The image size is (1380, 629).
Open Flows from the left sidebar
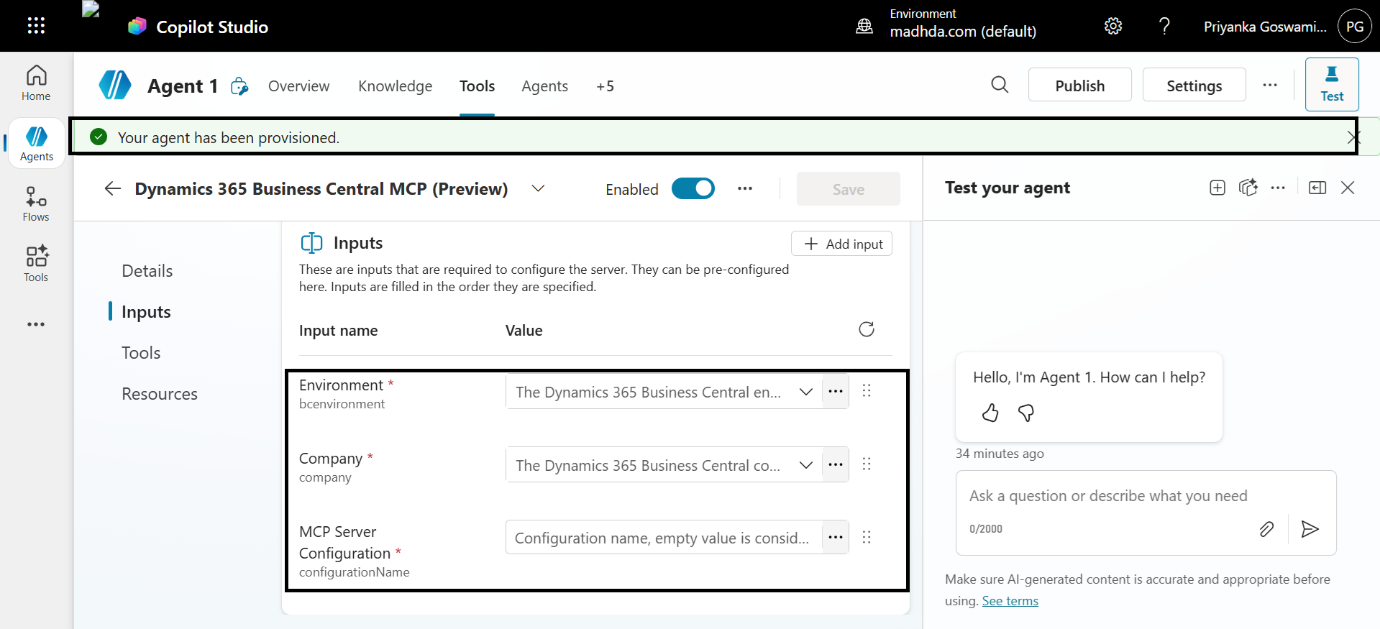click(x=35, y=202)
